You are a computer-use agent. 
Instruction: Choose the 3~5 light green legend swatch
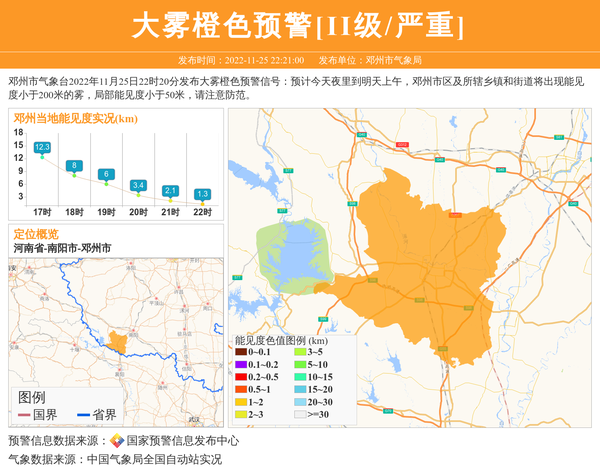[x=300, y=353]
